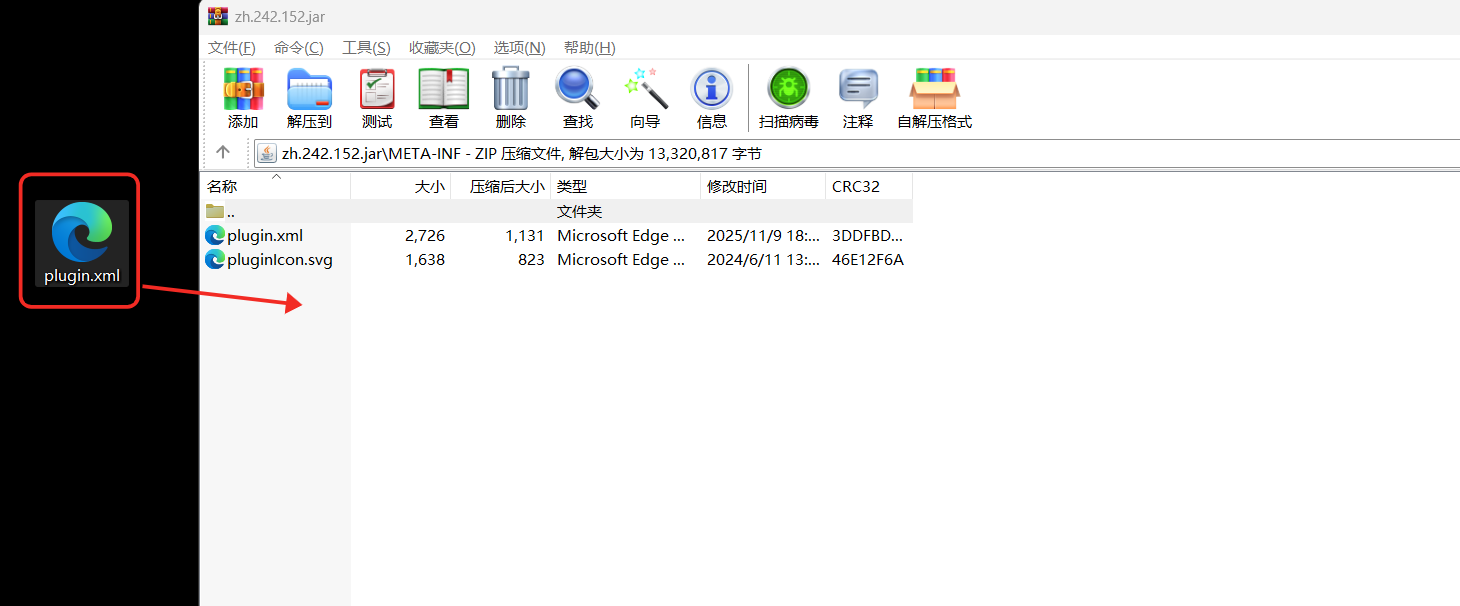Sort files by the 名称 column
The height and width of the screenshot is (606, 1460).
click(222, 186)
